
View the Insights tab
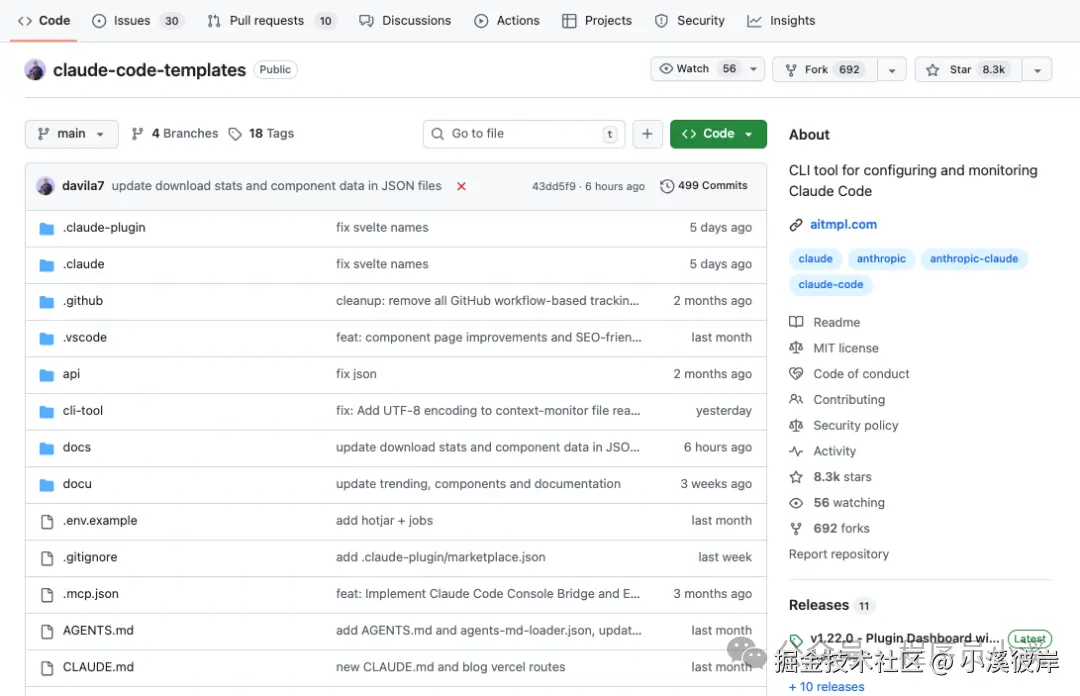click(781, 21)
